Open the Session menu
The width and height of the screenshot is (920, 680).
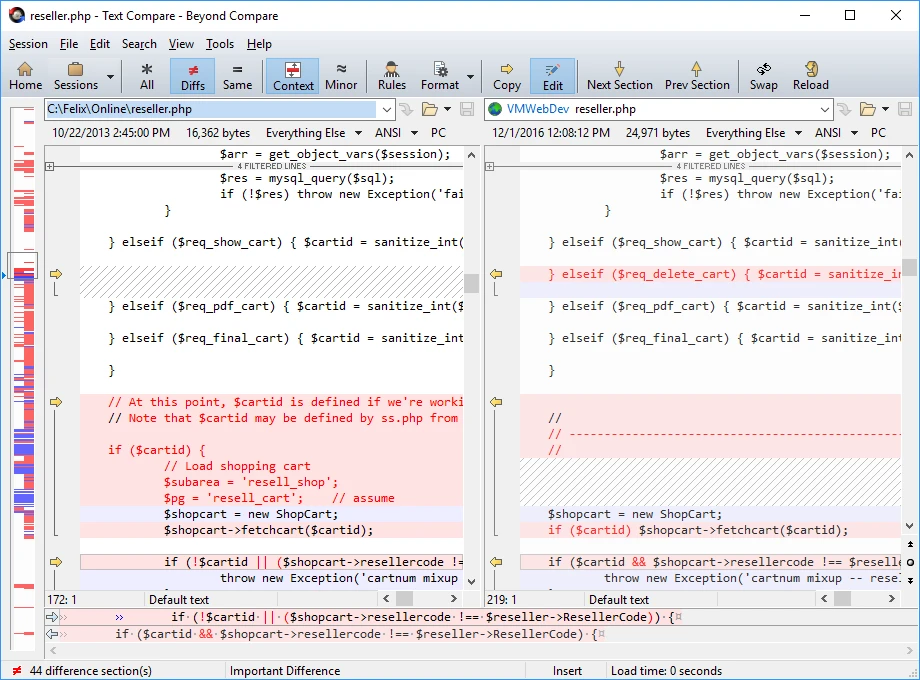(28, 44)
